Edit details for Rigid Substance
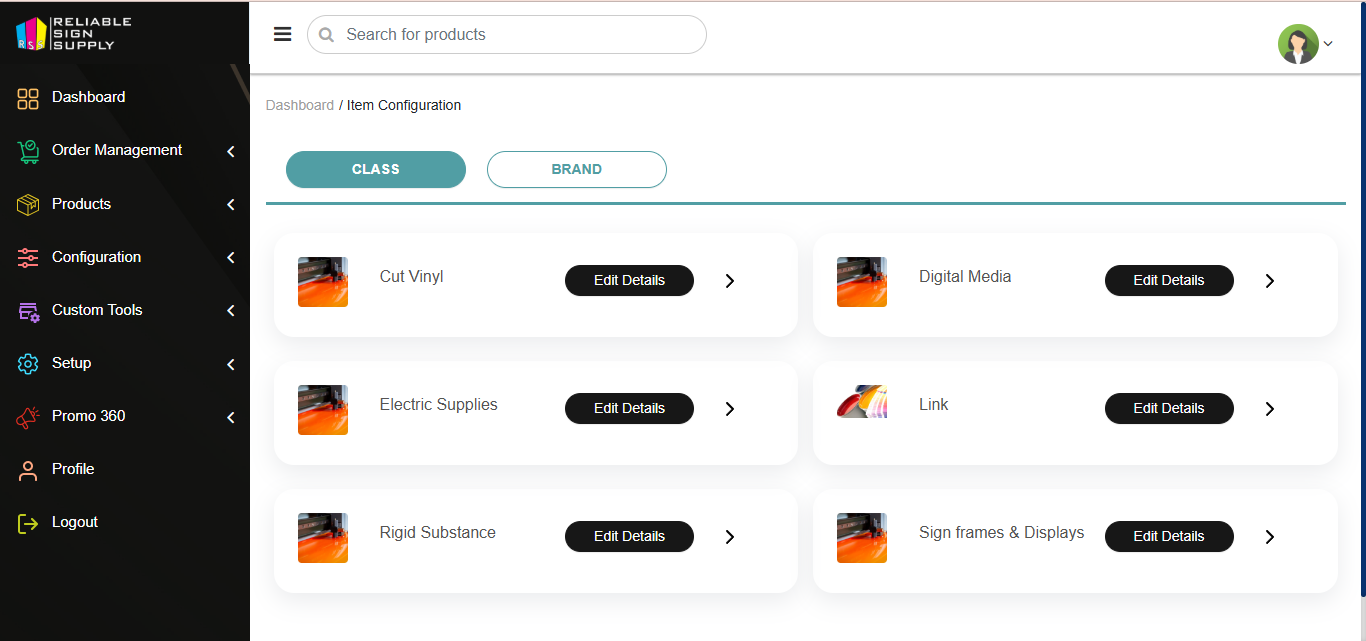The image size is (1366, 641). (x=629, y=537)
